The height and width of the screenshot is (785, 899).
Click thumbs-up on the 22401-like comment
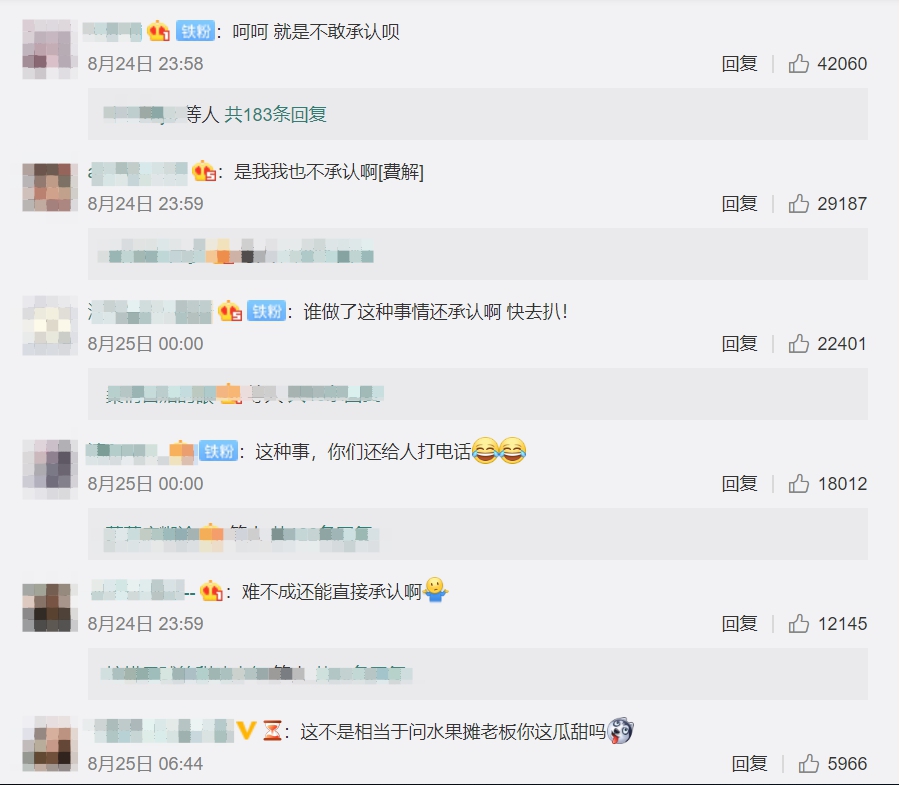tap(799, 343)
